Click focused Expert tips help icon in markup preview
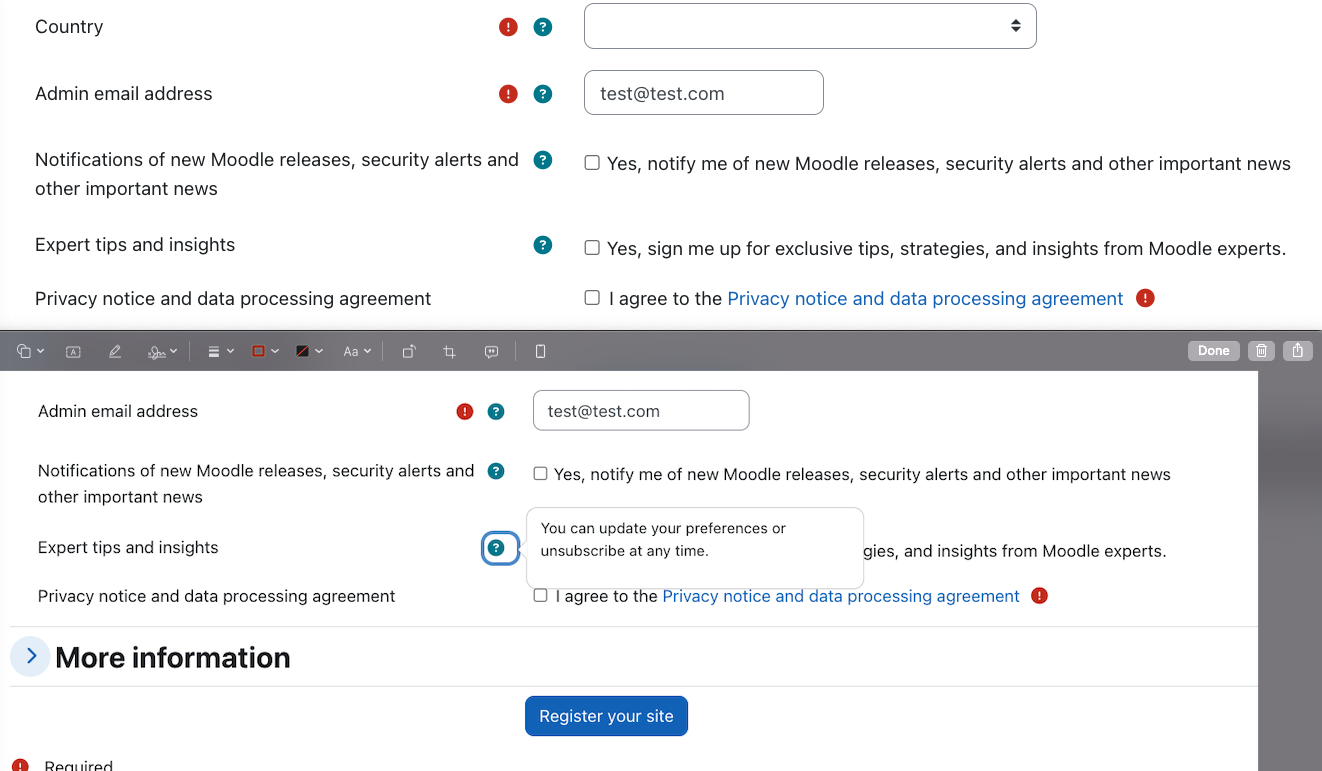1322x771 pixels. click(x=496, y=548)
